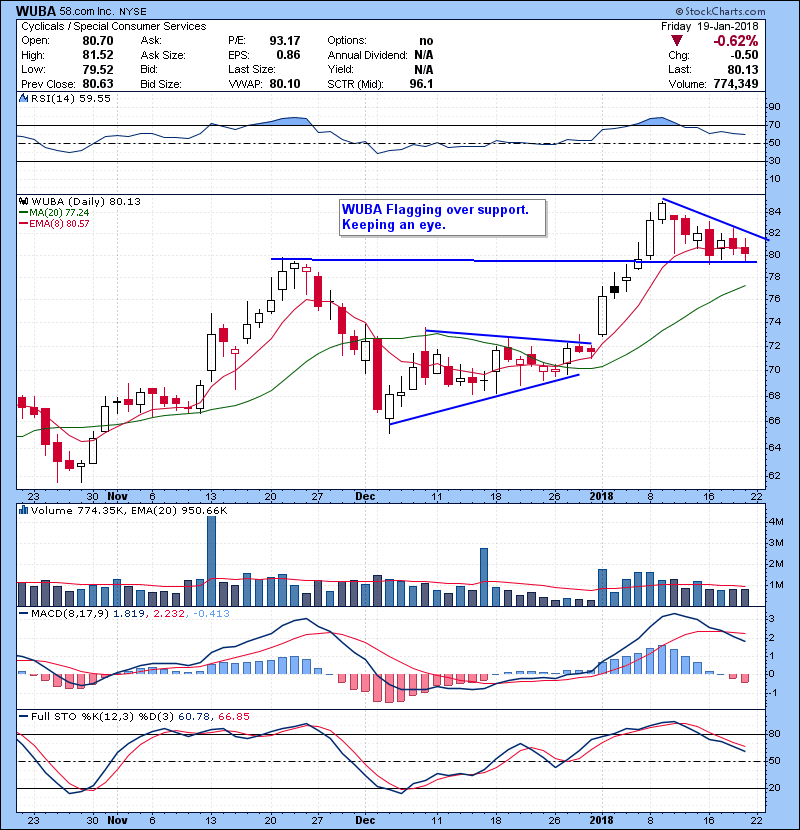Image resolution: width=800 pixels, height=830 pixels.
Task: Click the 62 price level on the axis
Action: (774, 475)
